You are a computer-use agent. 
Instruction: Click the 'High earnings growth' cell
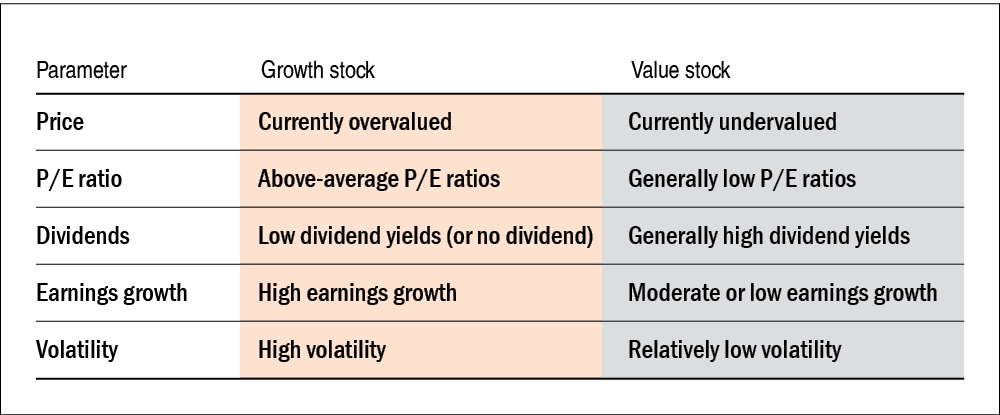pyautogui.click(x=357, y=293)
